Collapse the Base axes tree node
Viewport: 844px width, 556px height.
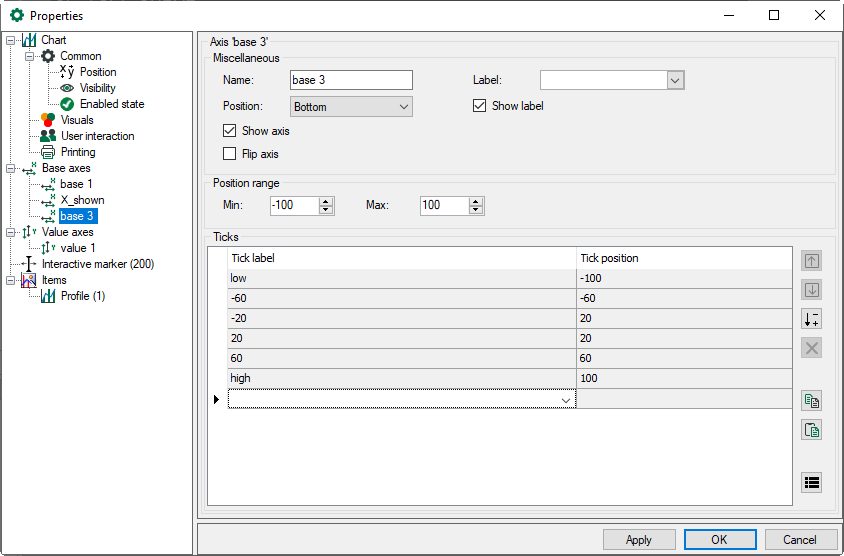11,168
